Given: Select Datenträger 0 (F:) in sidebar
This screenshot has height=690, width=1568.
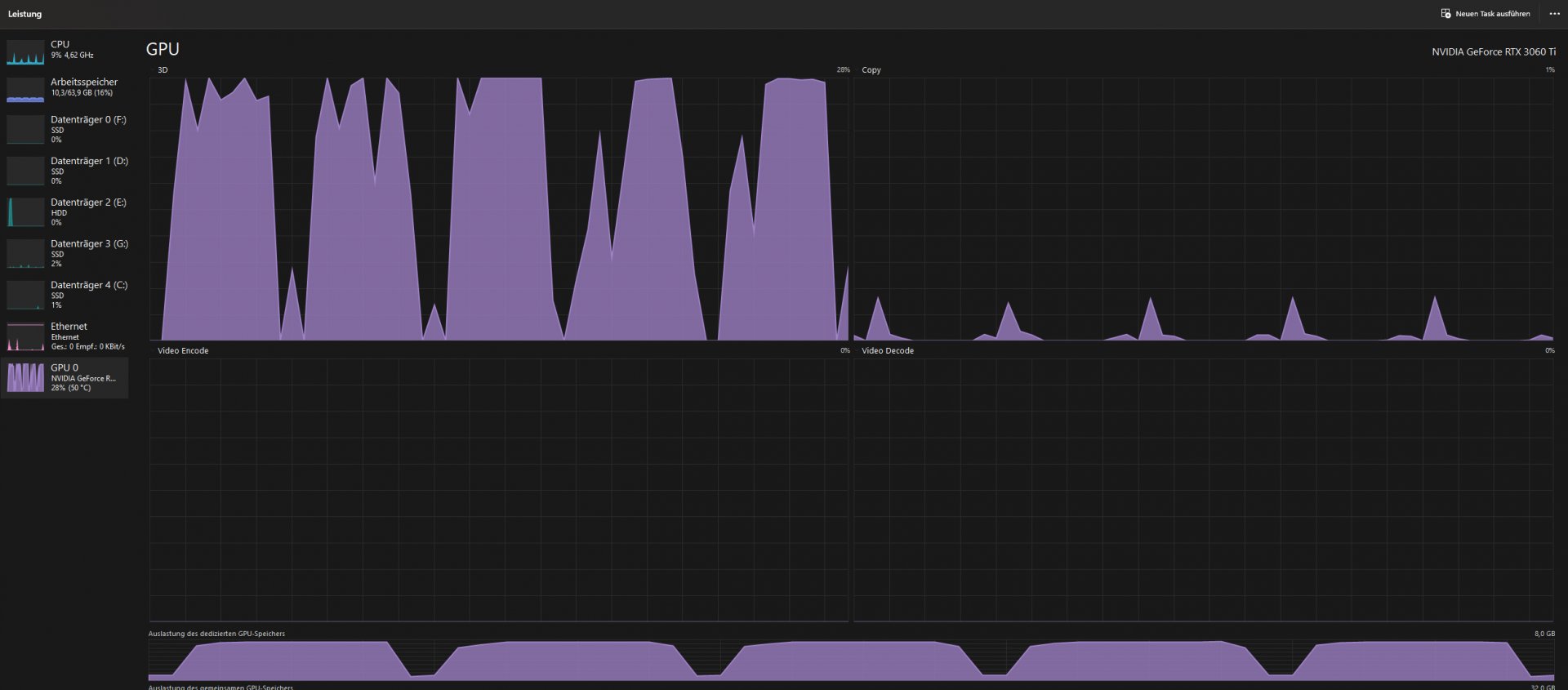Looking at the screenshot, I should point(65,130).
